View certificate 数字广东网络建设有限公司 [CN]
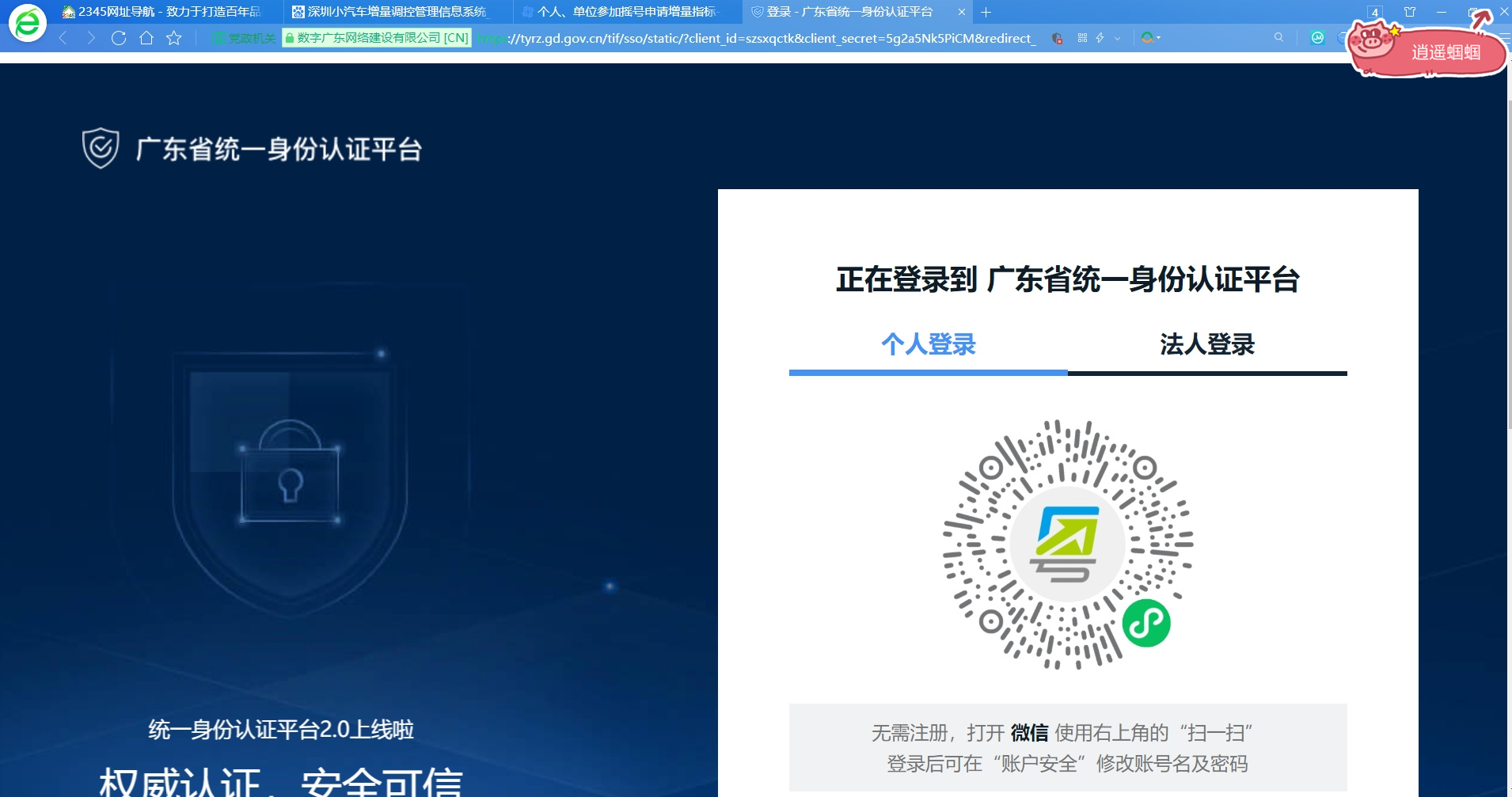The image size is (1512, 797). (x=377, y=38)
